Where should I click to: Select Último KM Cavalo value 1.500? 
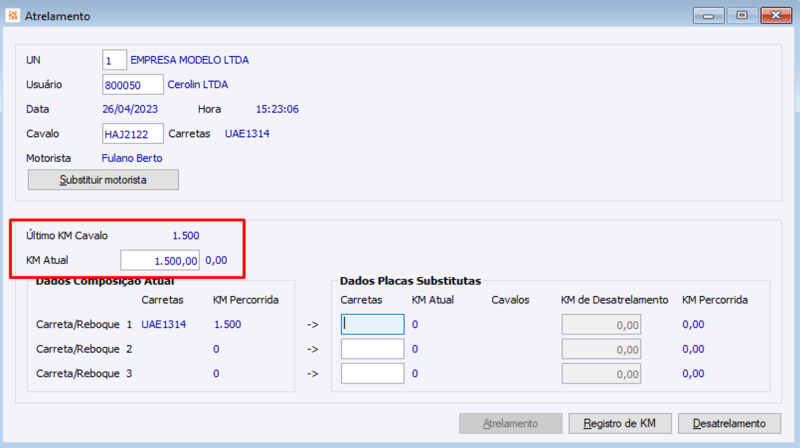[x=186, y=236]
